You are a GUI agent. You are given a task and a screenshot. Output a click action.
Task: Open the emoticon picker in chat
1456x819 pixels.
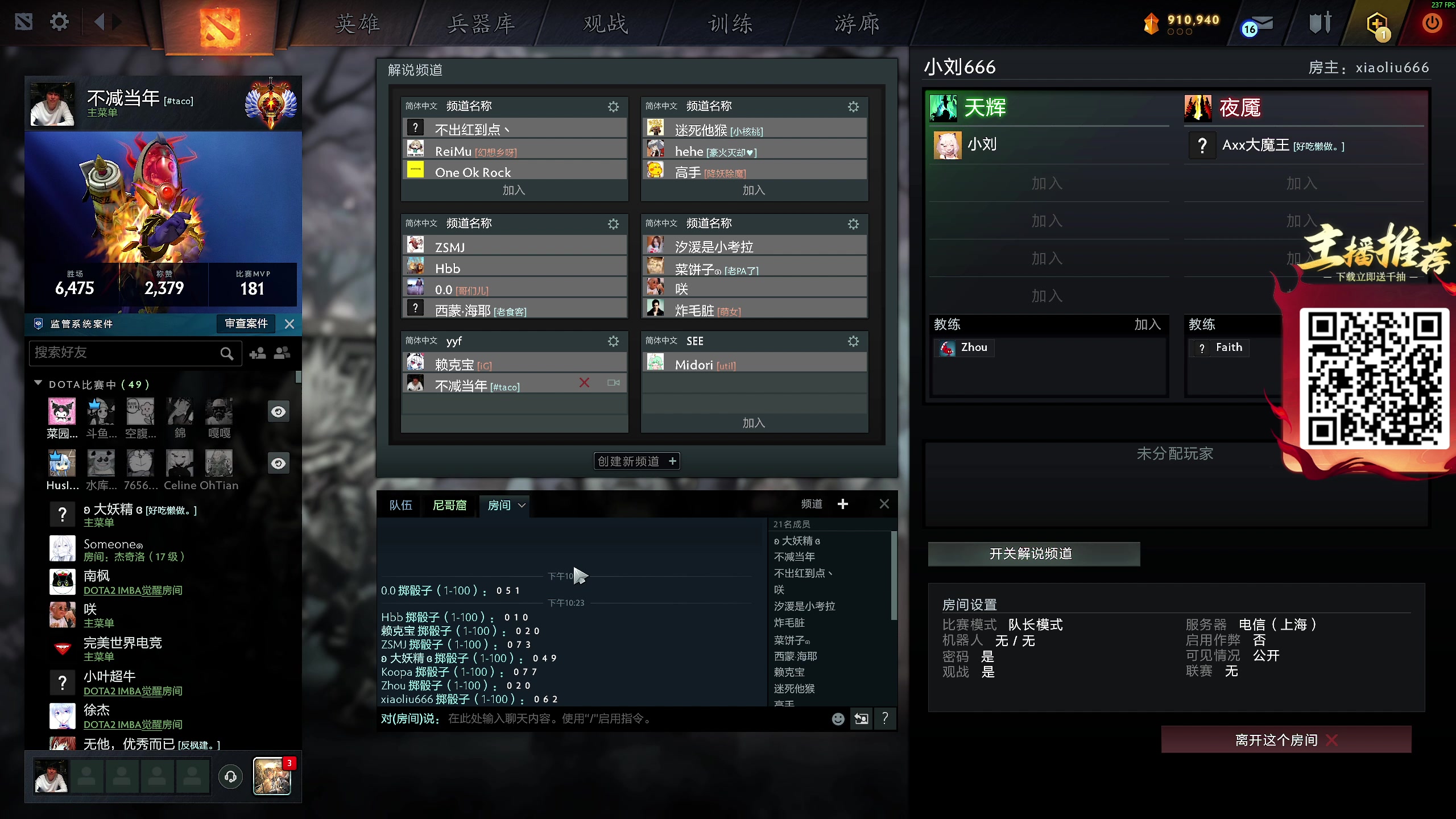[838, 719]
